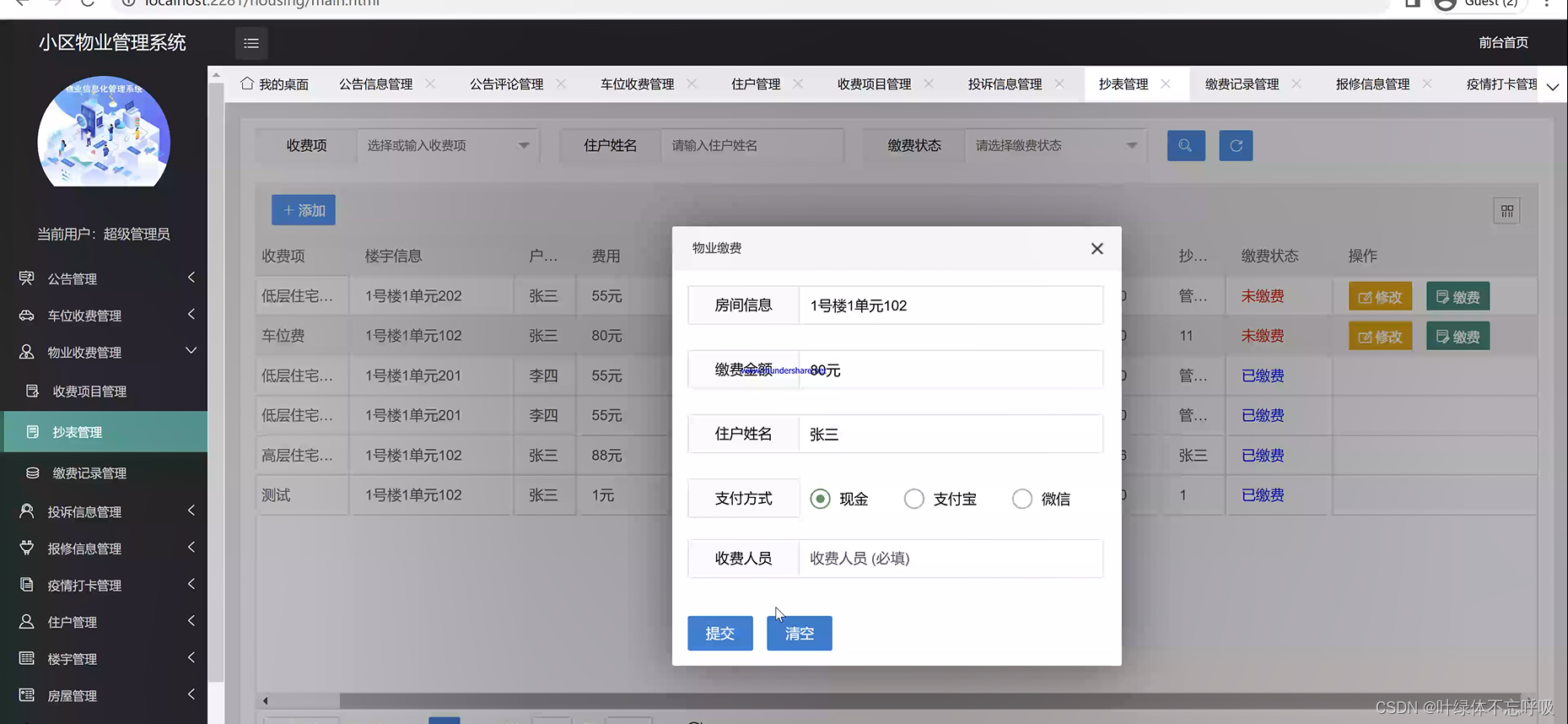
Task: Click the search magnifier button
Action: pyautogui.click(x=1186, y=145)
